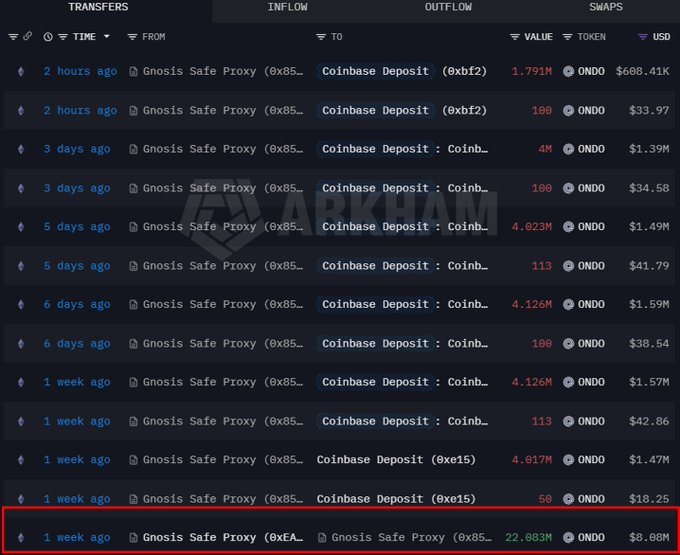Click document icon before sender Gnosis Safe Proxy (0xEA…

pos(134,538)
